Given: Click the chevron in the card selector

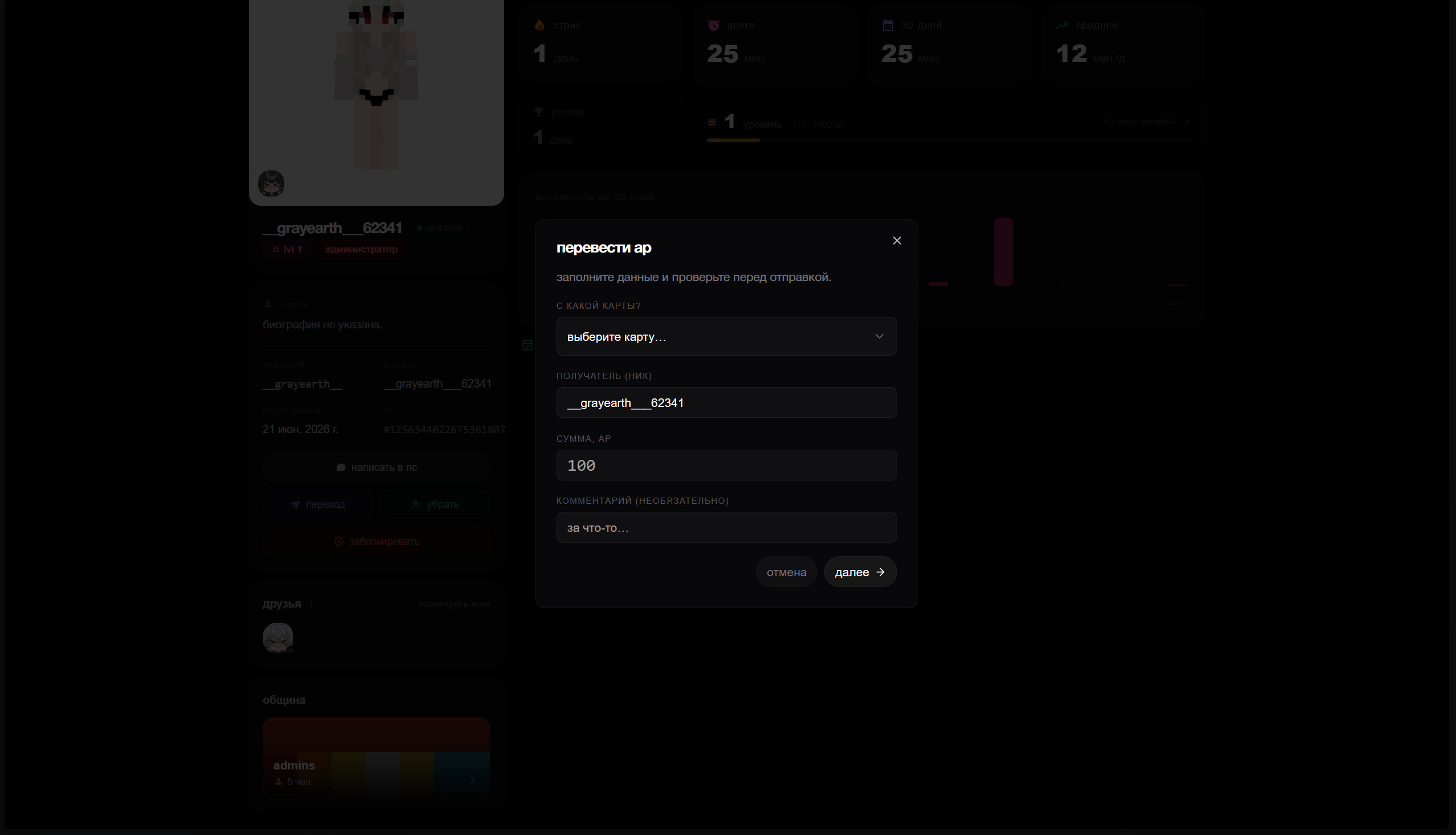Looking at the screenshot, I should pyautogui.click(x=879, y=336).
